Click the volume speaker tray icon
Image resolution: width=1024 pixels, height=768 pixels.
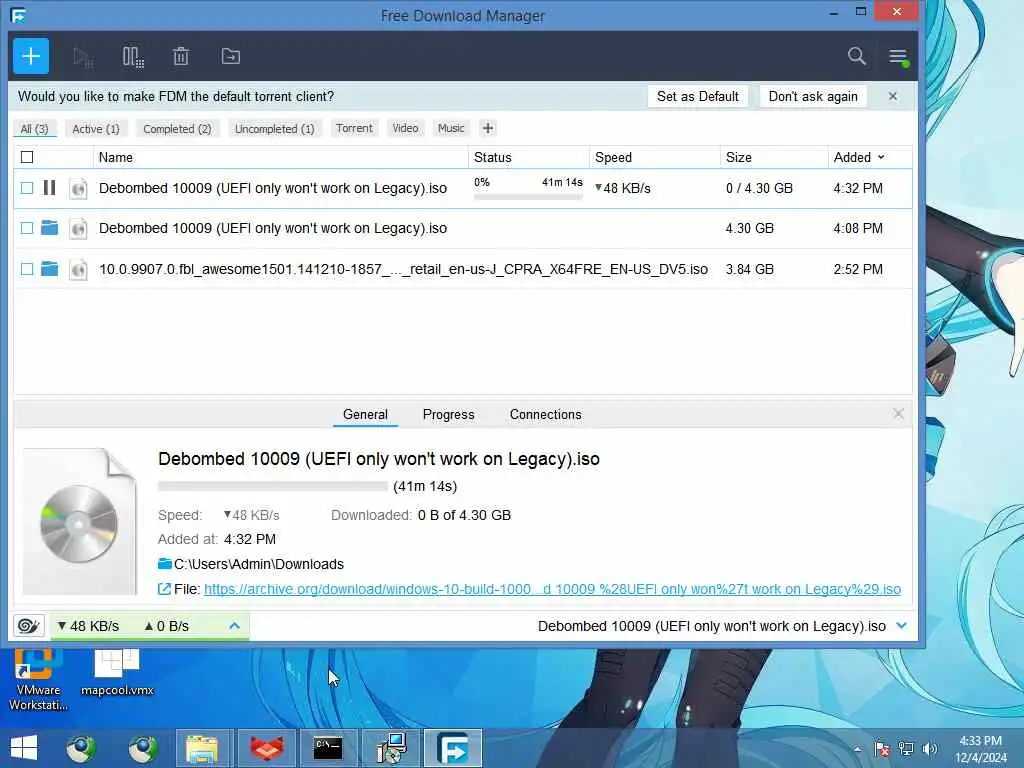[x=929, y=748]
